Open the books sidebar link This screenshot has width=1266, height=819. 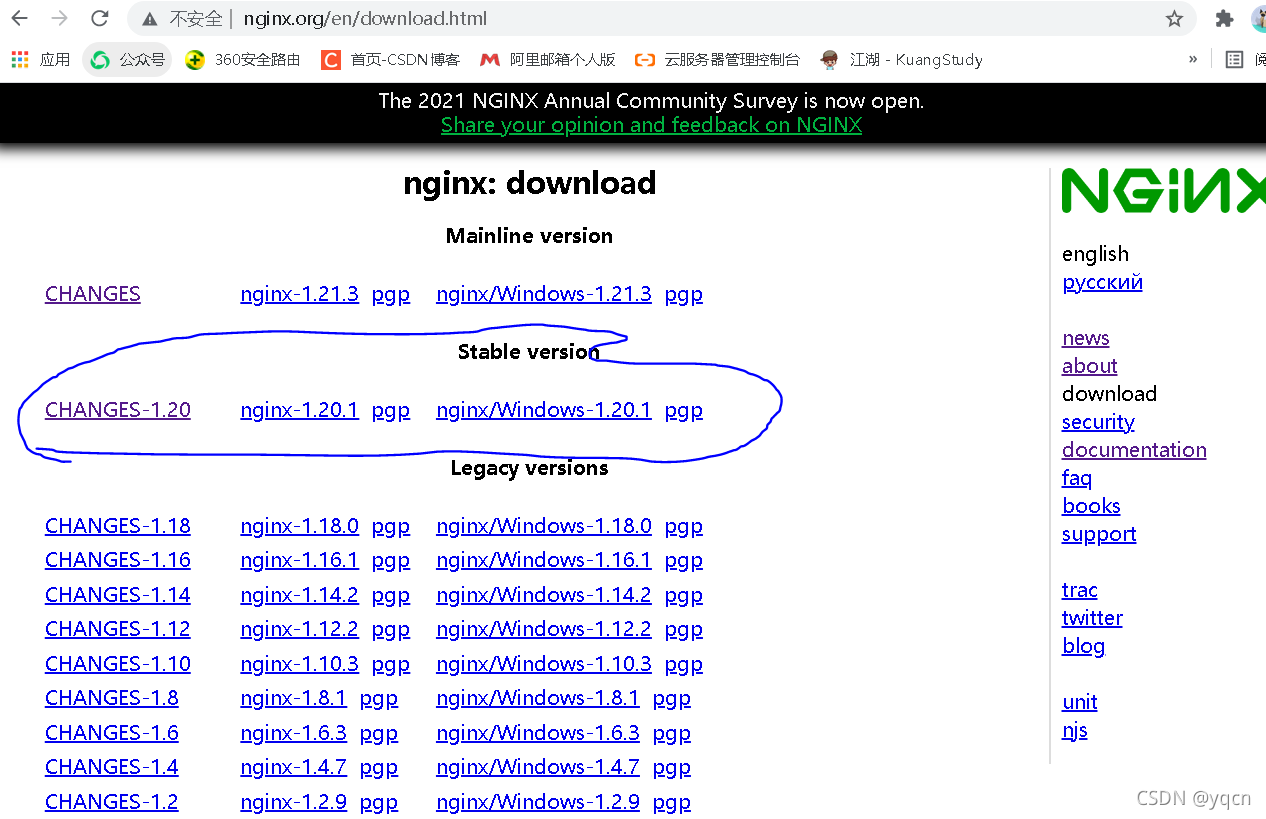click(1091, 506)
